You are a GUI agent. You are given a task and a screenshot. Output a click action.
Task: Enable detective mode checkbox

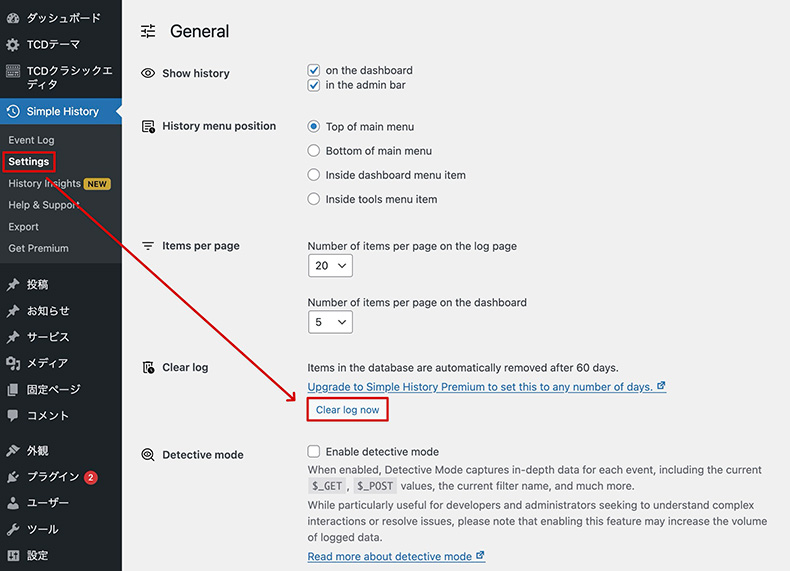click(x=313, y=451)
